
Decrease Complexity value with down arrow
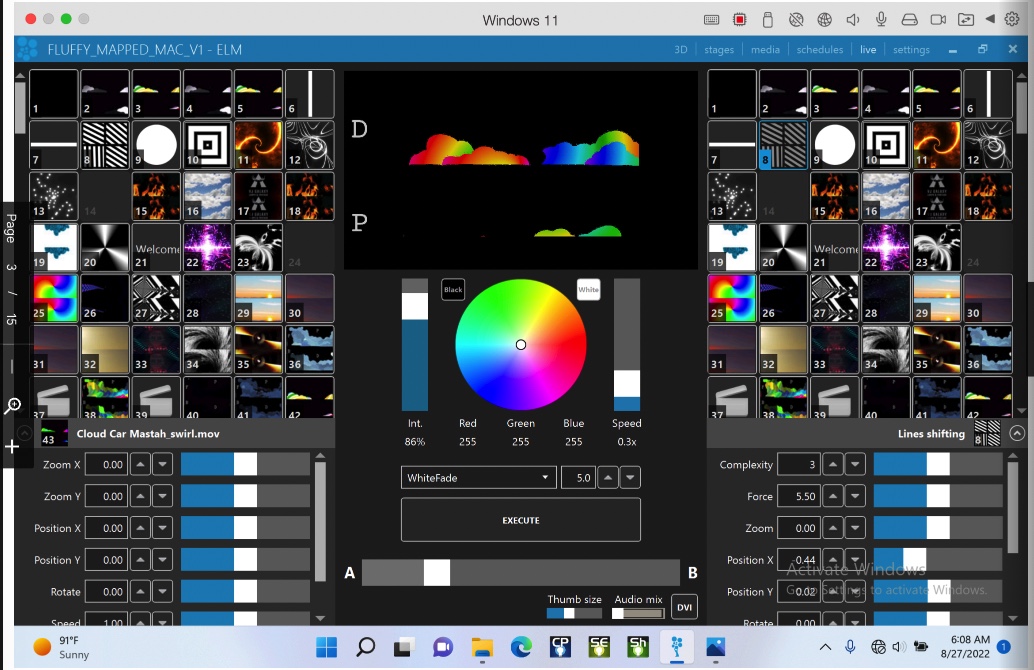pos(855,465)
